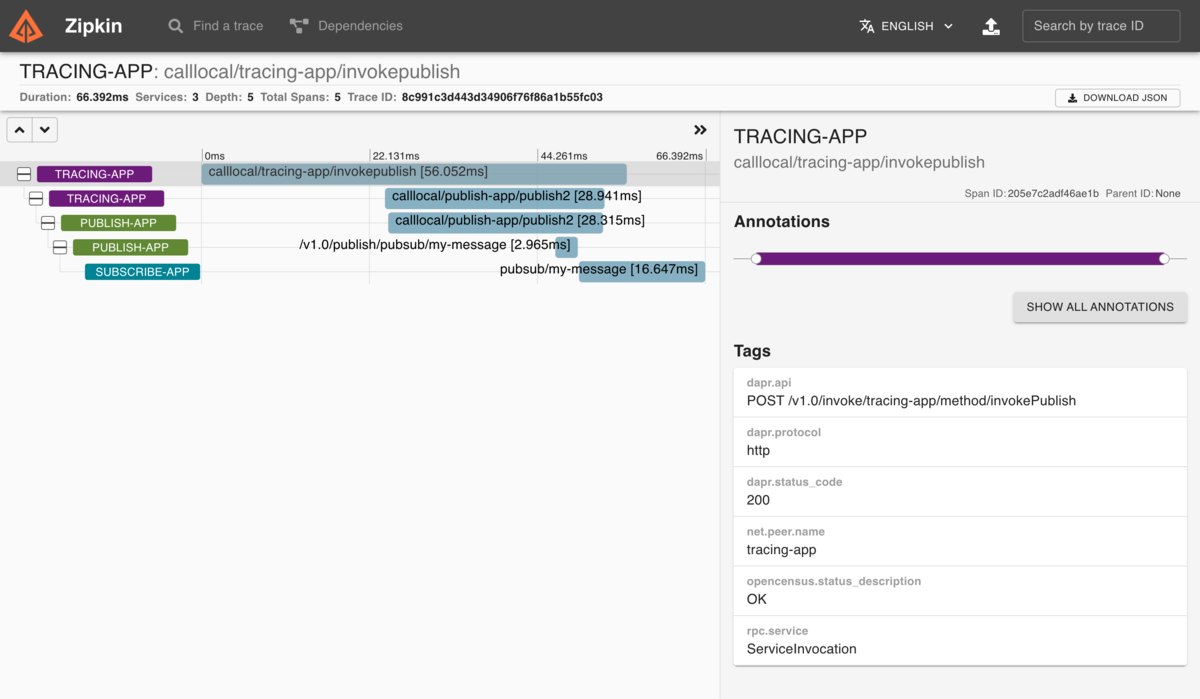1200x699 pixels.
Task: Click the rpc.service ServiceInvocation value
Action: 801,649
